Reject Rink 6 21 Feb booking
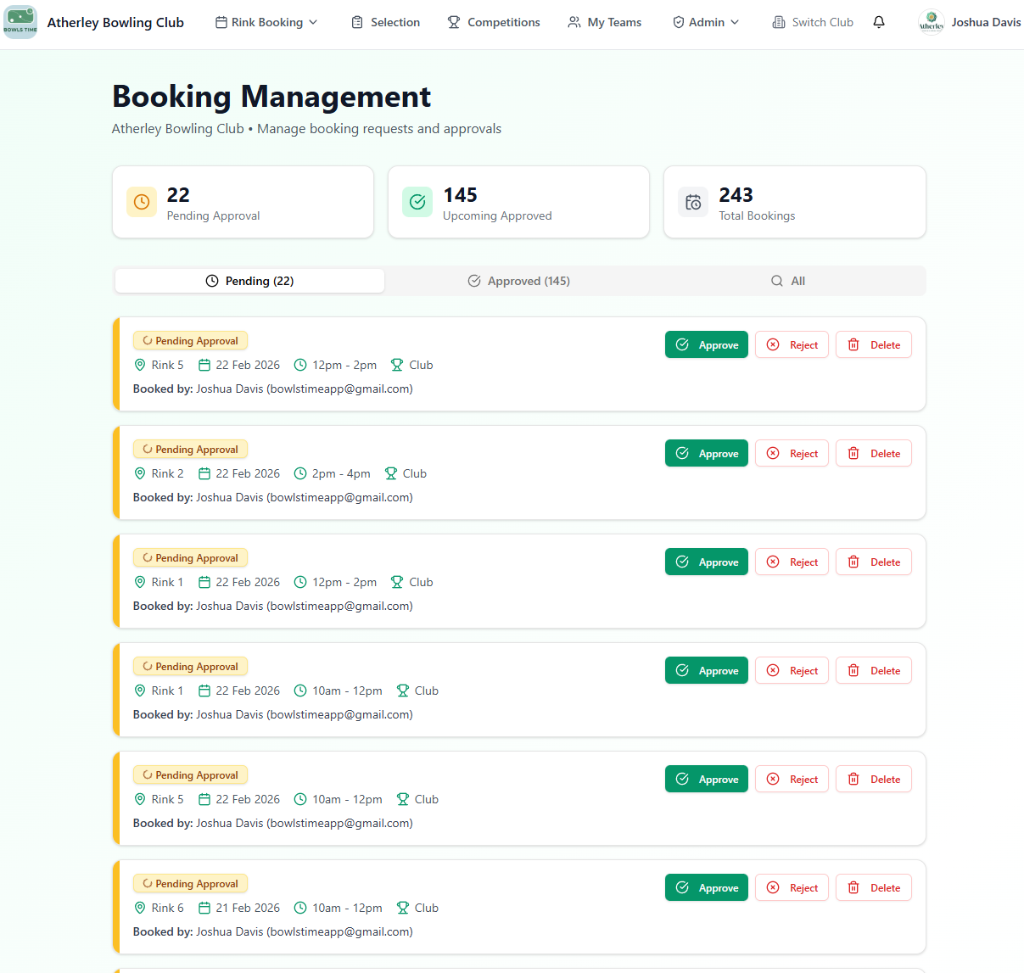1024x973 pixels. 792,887
